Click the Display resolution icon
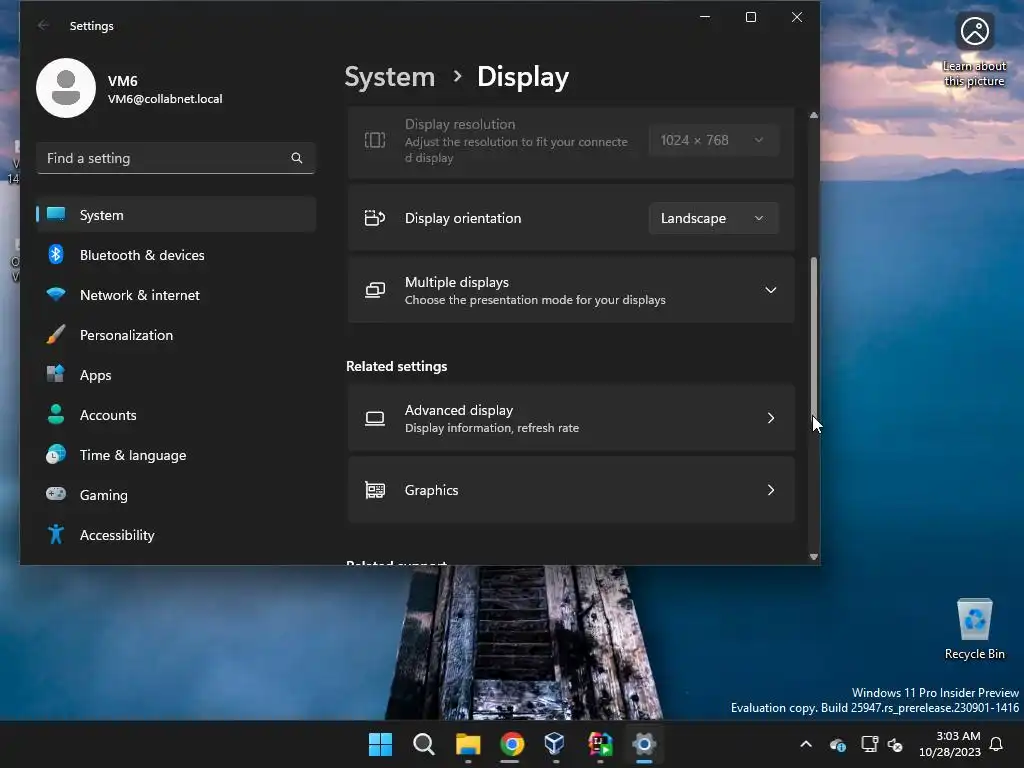 pyautogui.click(x=375, y=140)
